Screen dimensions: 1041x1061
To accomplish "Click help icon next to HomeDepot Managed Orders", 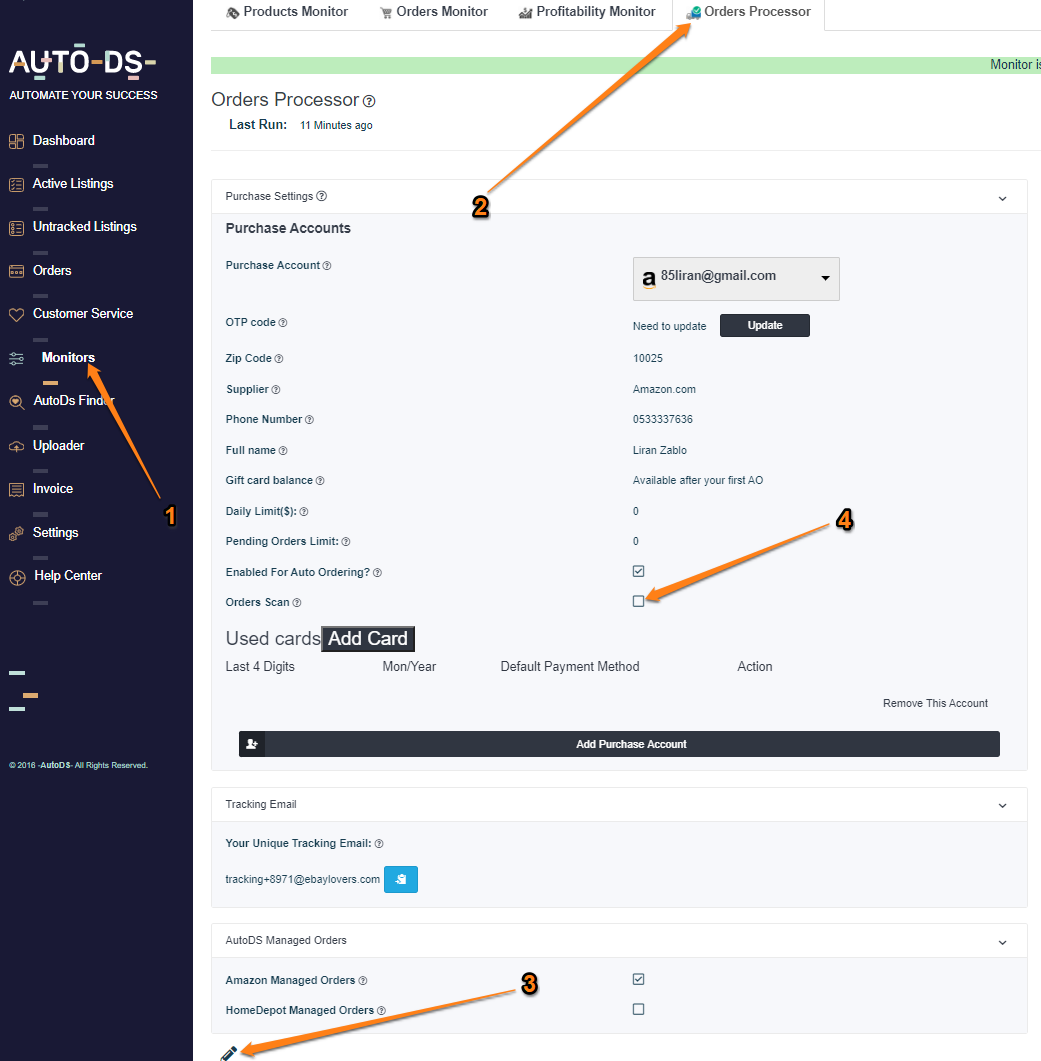I will click(x=381, y=1010).
